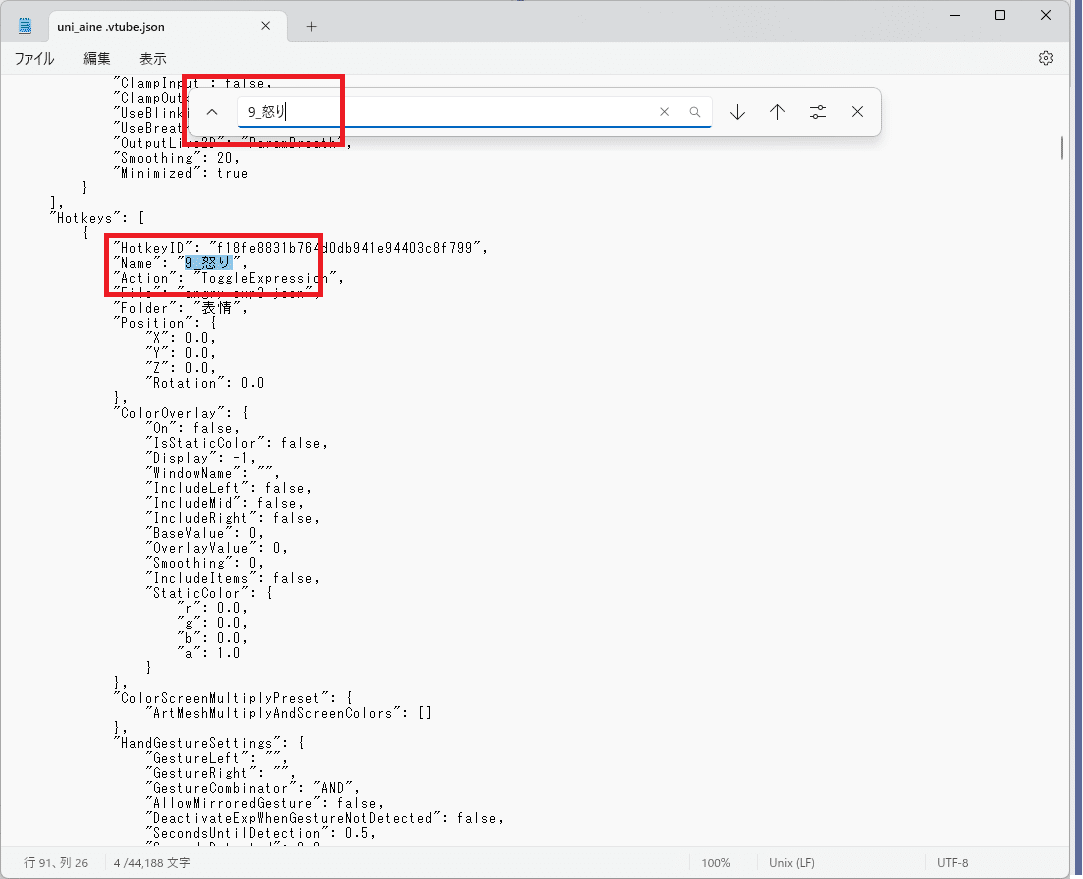Screen dimensions: 1083x879
Task: Click the "AllowMirroredGesture": false line
Action: click(x=265, y=804)
